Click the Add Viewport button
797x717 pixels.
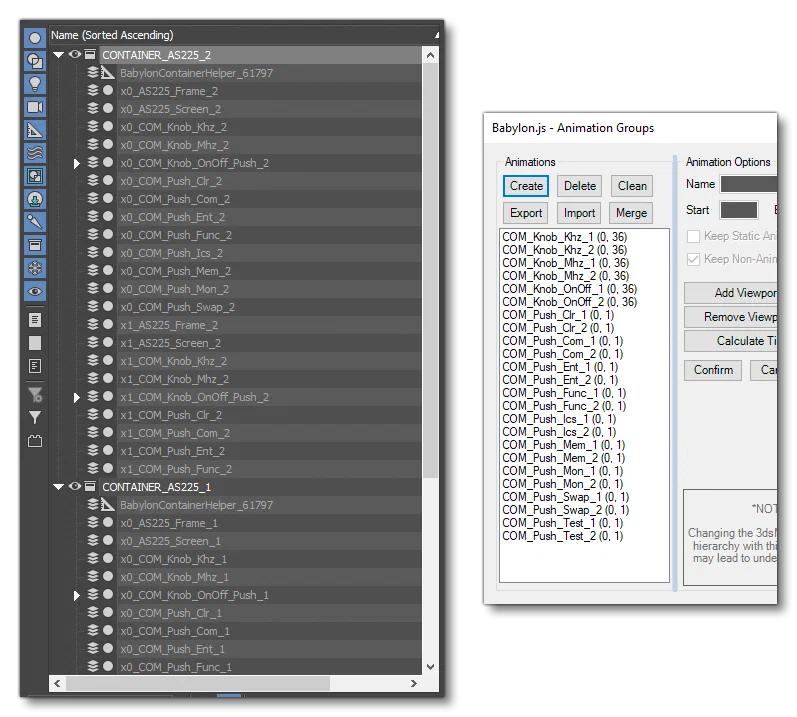pyautogui.click(x=731, y=293)
